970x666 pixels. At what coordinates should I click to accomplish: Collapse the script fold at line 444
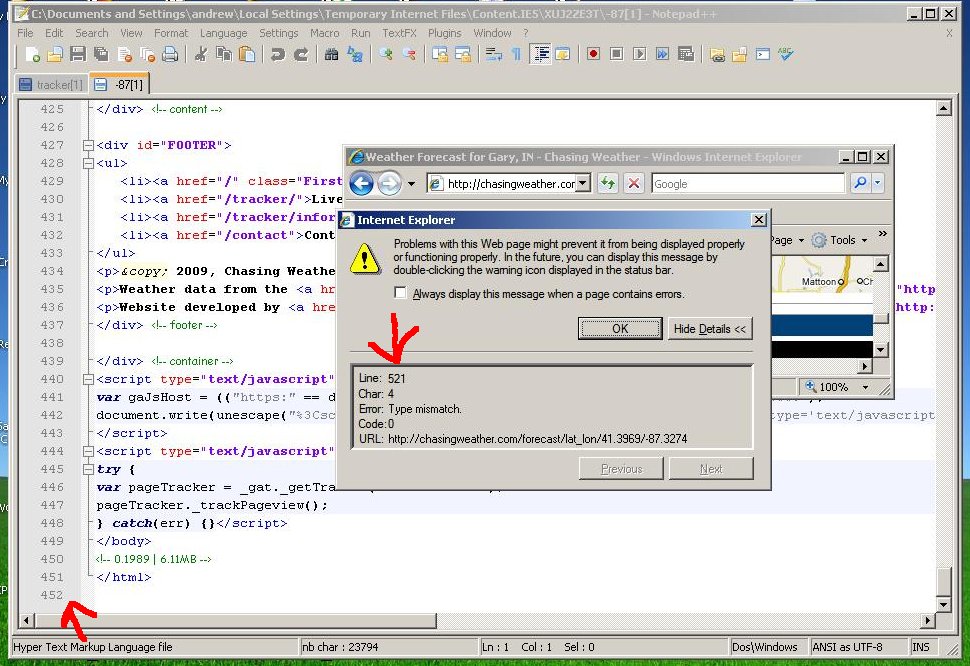pyautogui.click(x=88, y=451)
